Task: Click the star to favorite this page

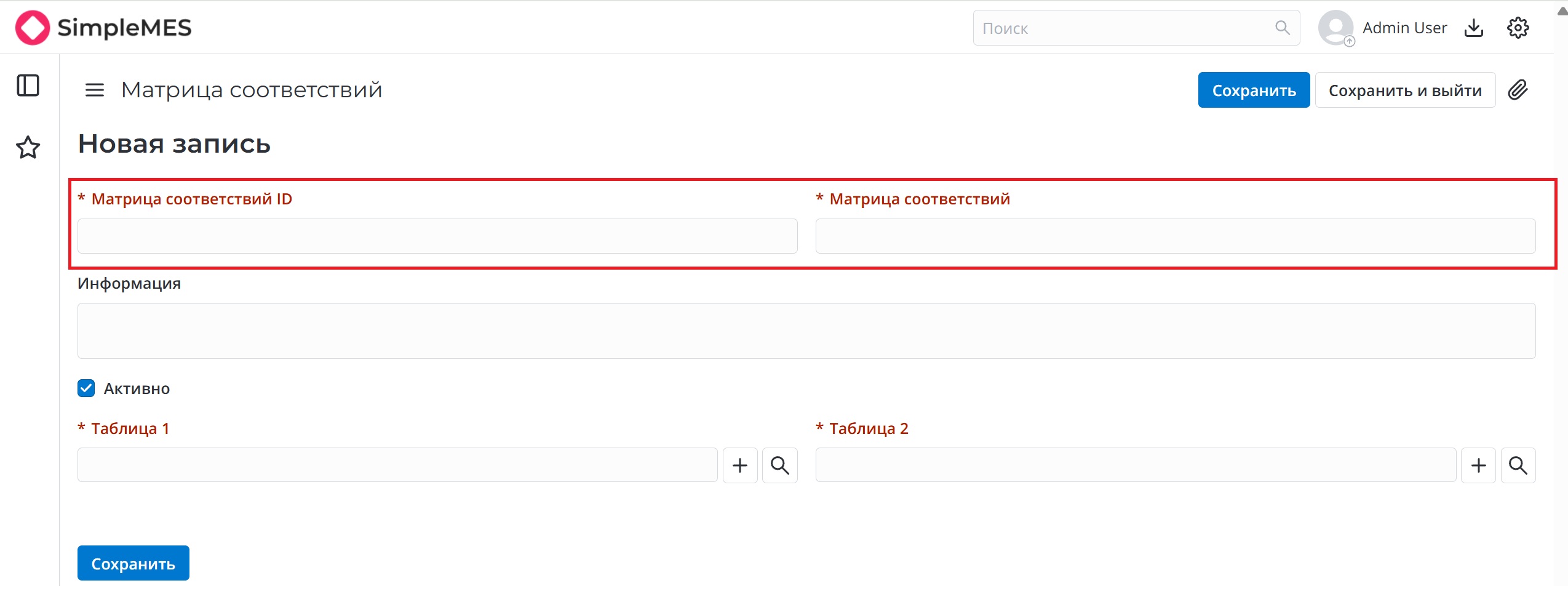Action: (x=27, y=147)
